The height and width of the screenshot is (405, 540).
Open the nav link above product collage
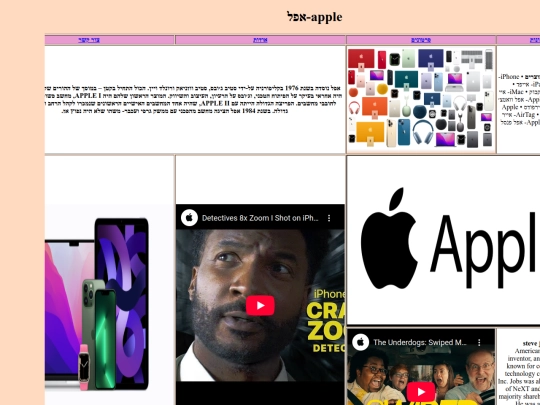421,40
